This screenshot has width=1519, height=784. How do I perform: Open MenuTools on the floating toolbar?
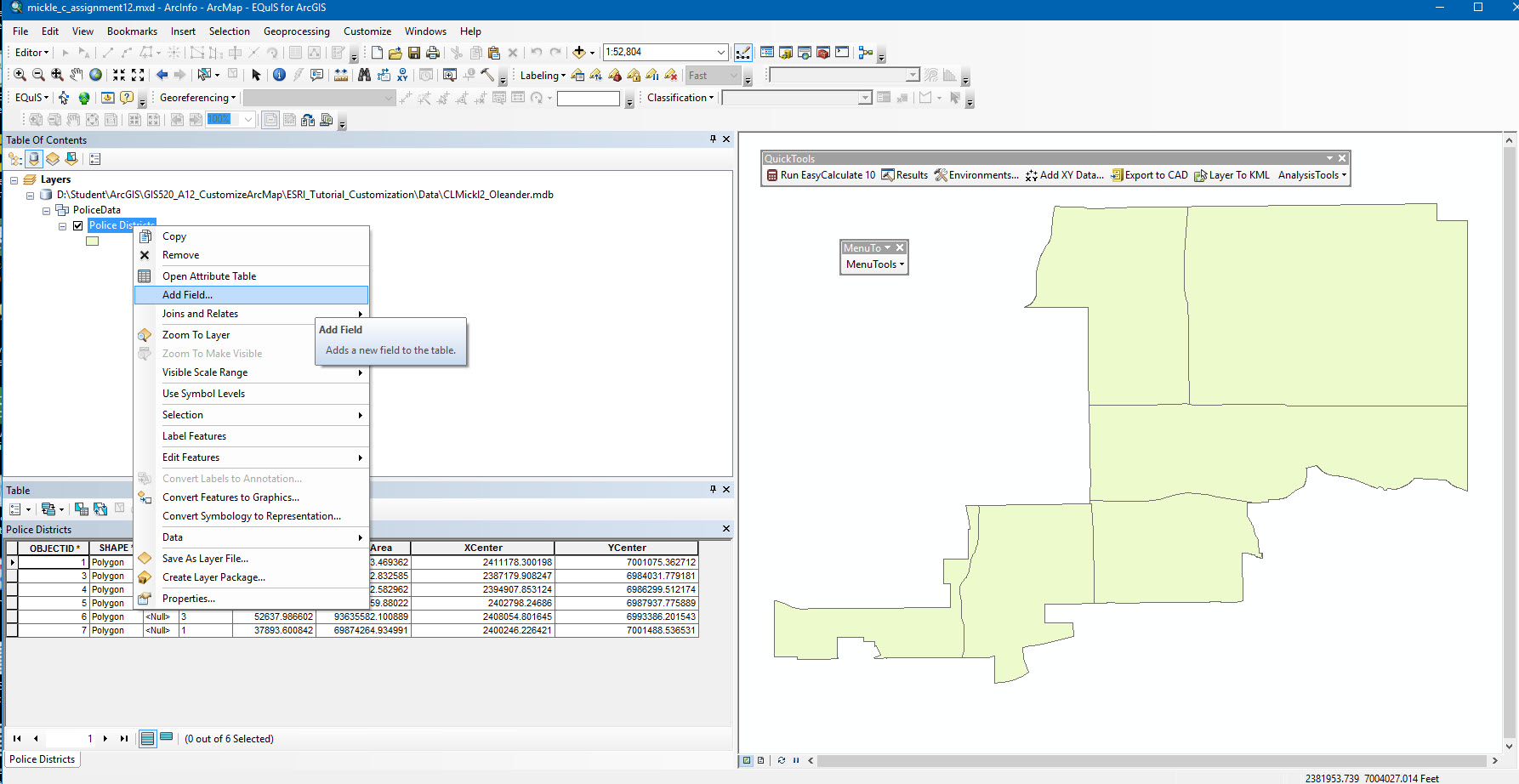coord(873,264)
